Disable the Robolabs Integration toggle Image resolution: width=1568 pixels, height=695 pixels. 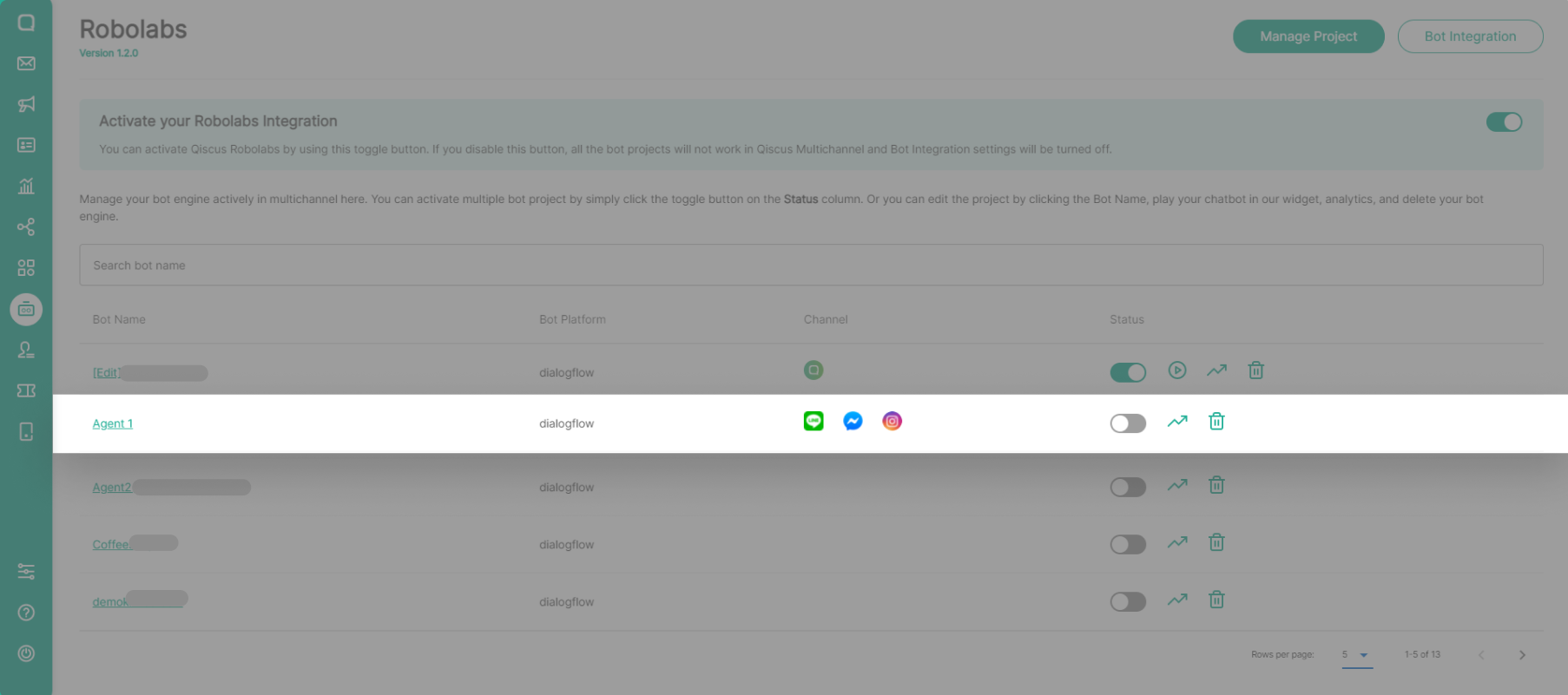[x=1504, y=122]
